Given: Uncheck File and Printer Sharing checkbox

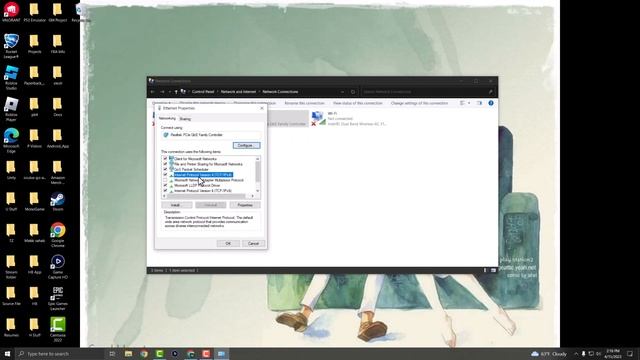Looking at the screenshot, I should click(165, 164).
